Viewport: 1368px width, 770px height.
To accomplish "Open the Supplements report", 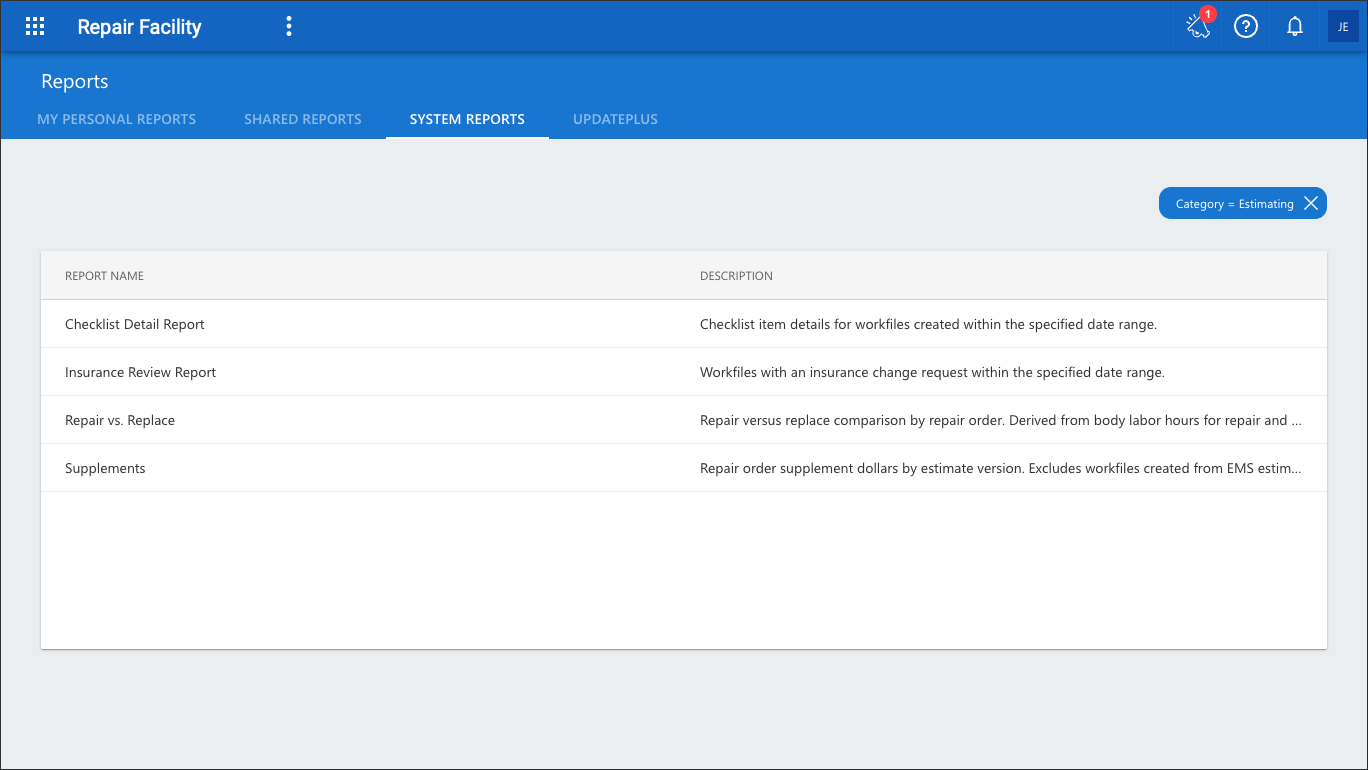I will pyautogui.click(x=105, y=468).
